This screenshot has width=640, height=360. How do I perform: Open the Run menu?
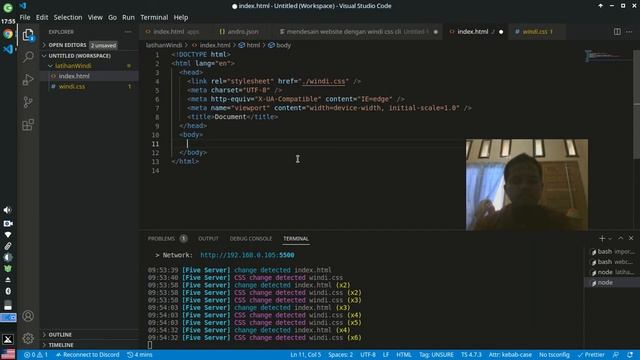point(128,17)
